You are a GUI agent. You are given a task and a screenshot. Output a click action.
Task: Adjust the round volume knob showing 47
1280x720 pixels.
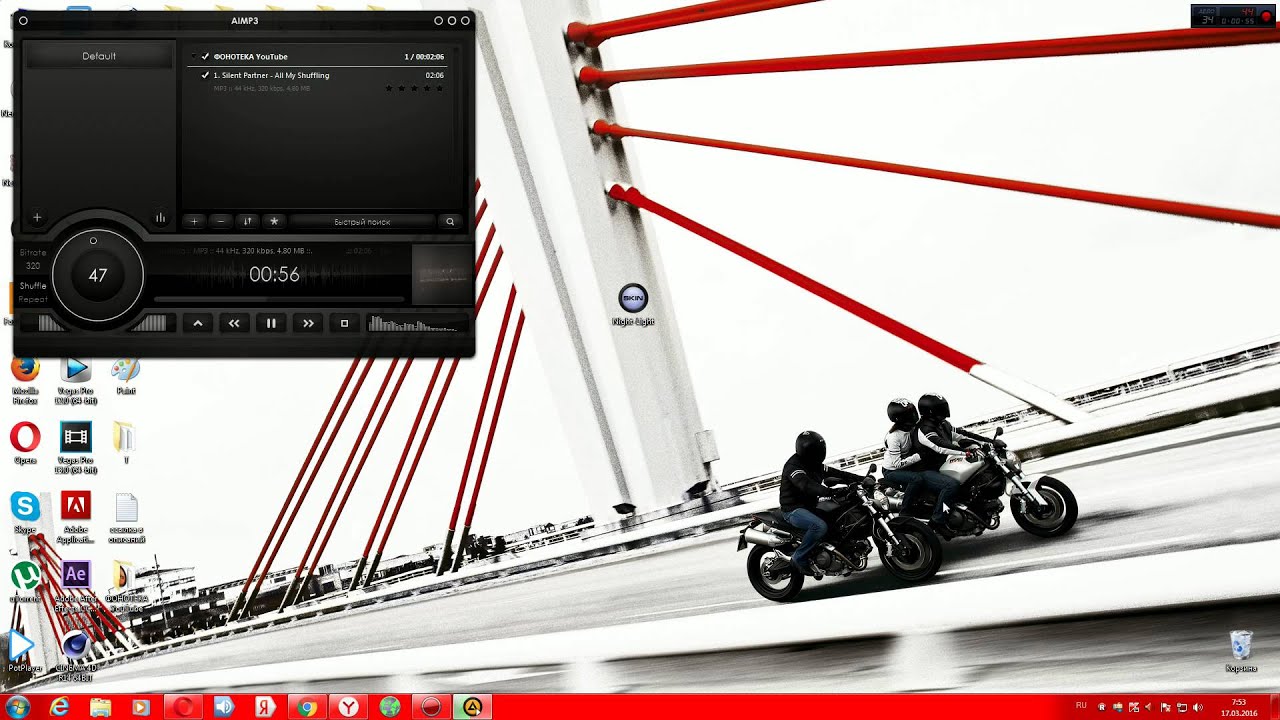[97, 275]
